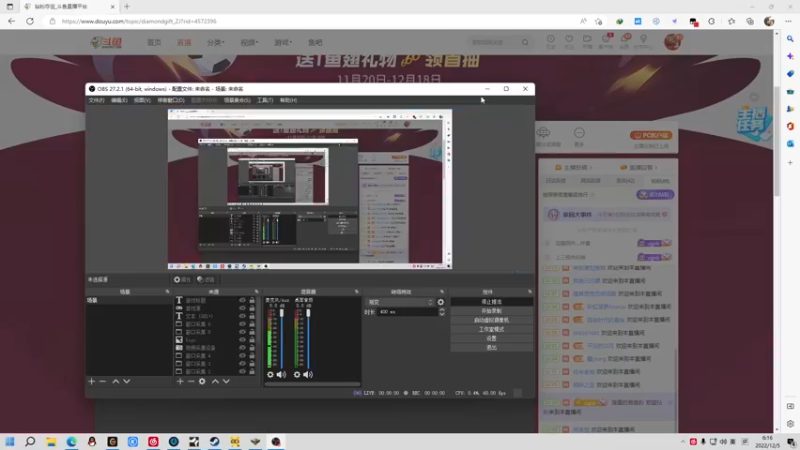800x450 pixels.
Task: Move source down arrow in Sources toolbar
Action: [226, 381]
